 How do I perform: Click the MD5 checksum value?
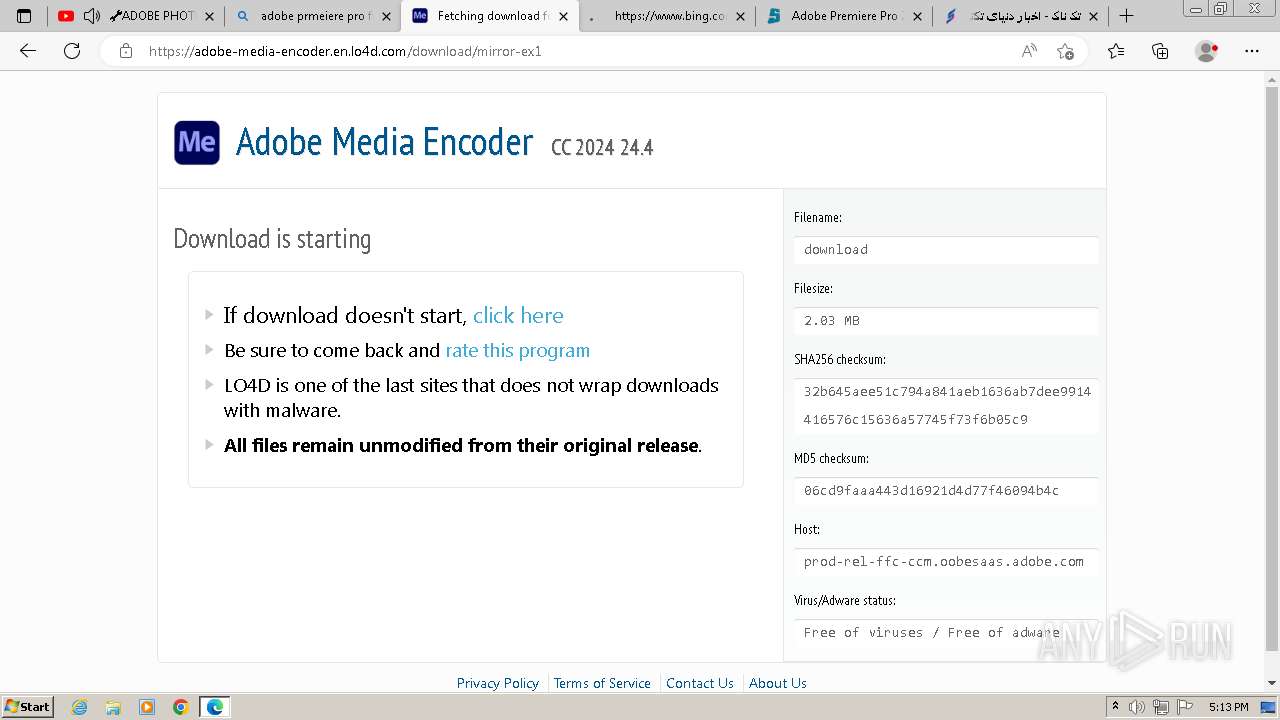click(946, 490)
